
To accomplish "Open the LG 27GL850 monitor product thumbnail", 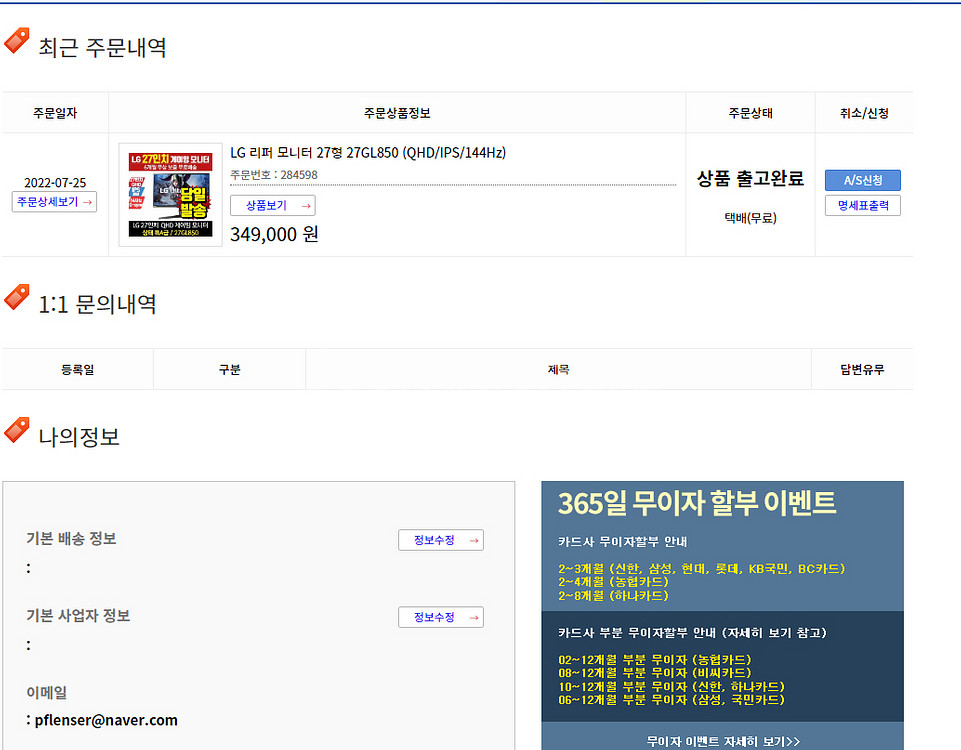I will click(170, 195).
